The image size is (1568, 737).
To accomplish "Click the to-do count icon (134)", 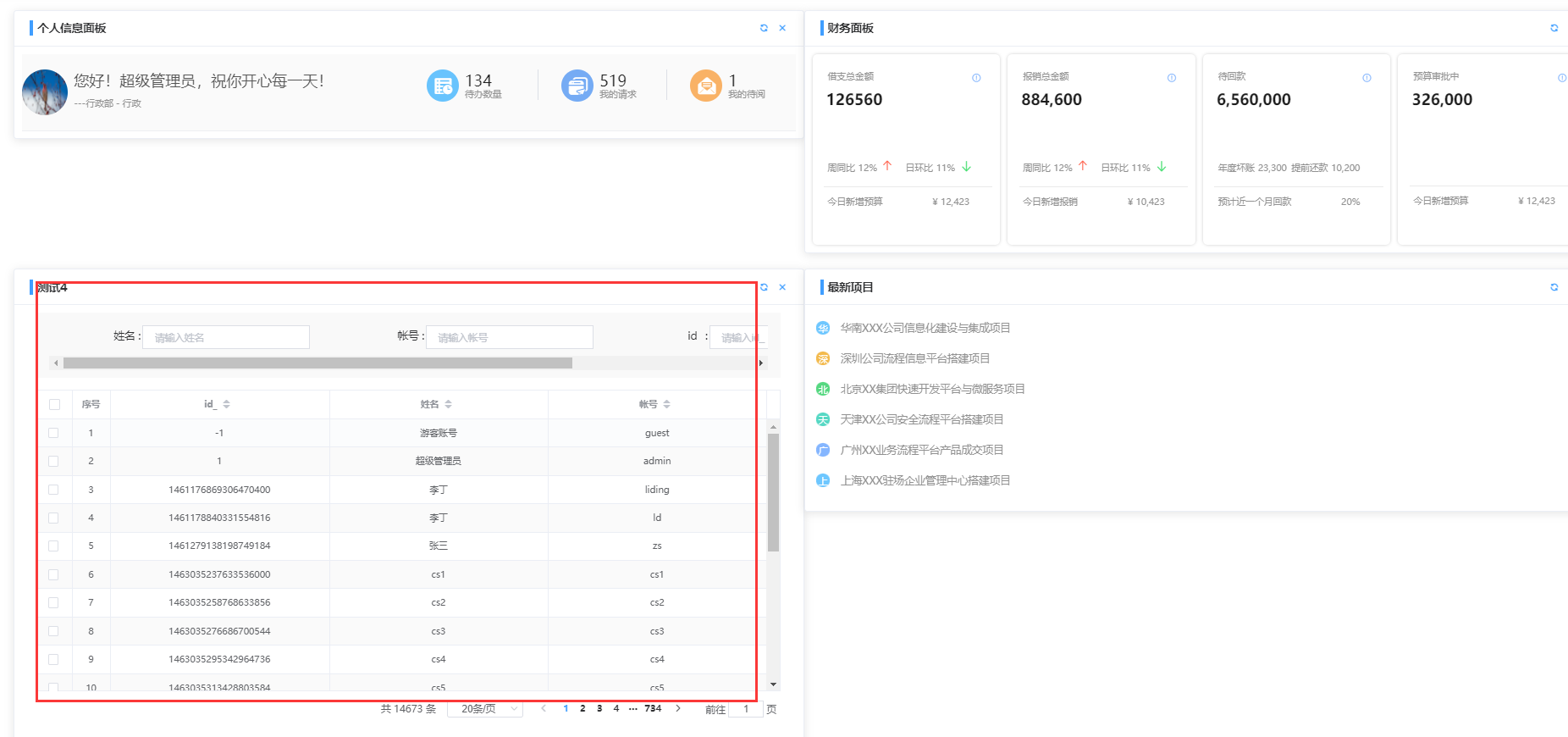I will click(x=442, y=86).
